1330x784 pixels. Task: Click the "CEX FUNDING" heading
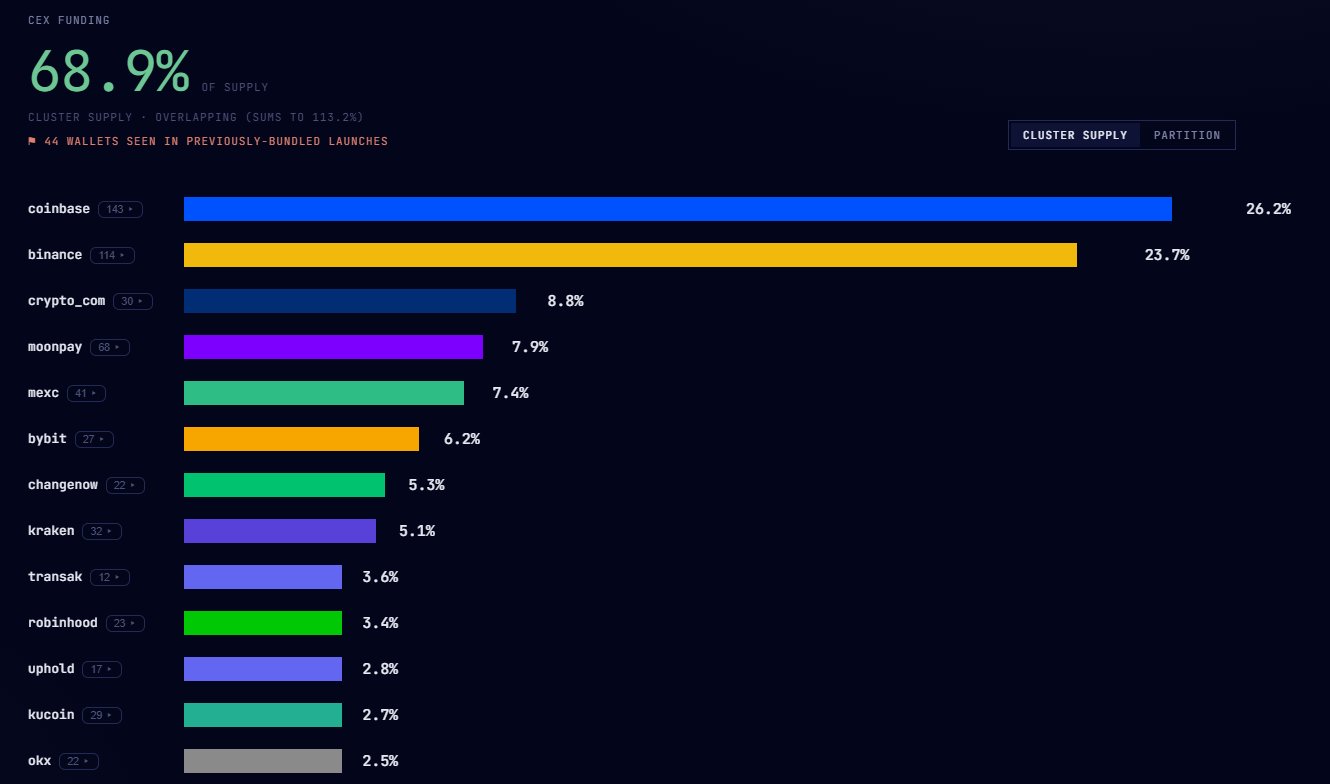pyautogui.click(x=69, y=20)
